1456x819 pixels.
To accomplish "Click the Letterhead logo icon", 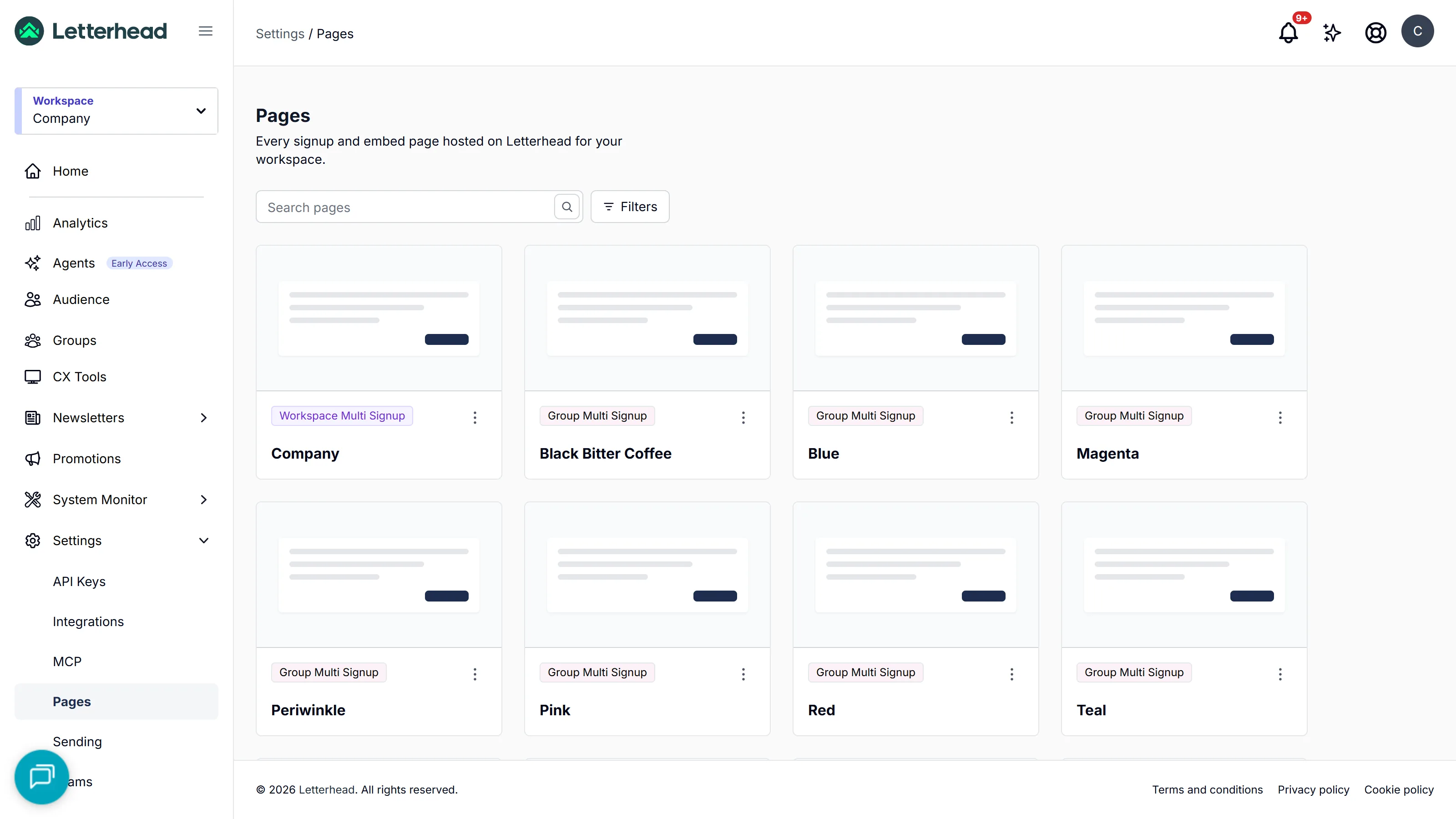I will point(30,31).
